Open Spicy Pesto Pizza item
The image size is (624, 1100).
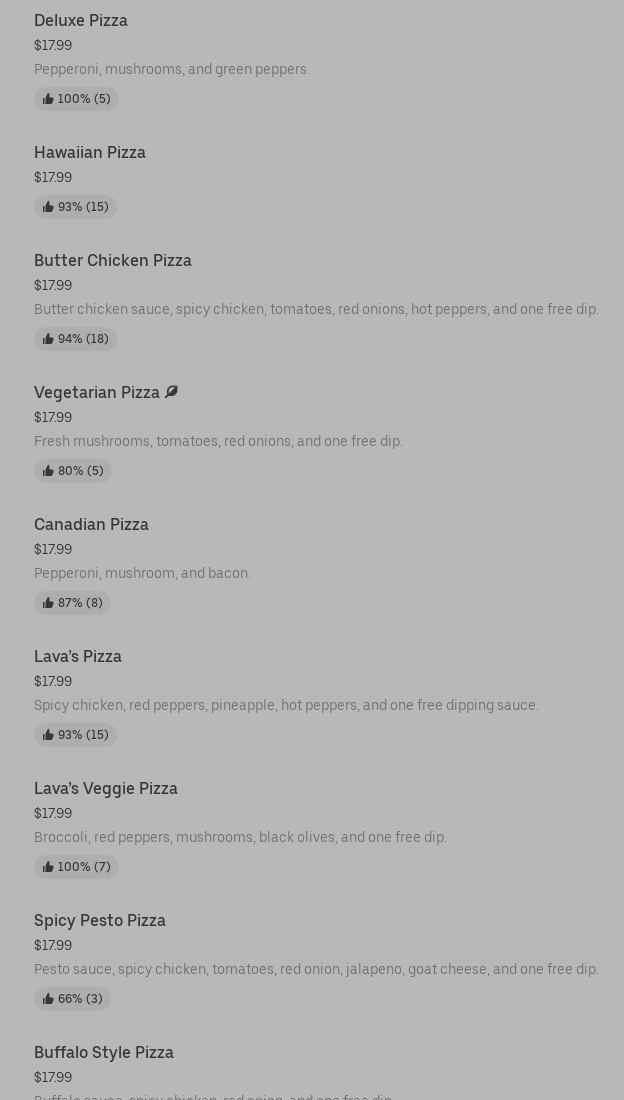tap(100, 920)
